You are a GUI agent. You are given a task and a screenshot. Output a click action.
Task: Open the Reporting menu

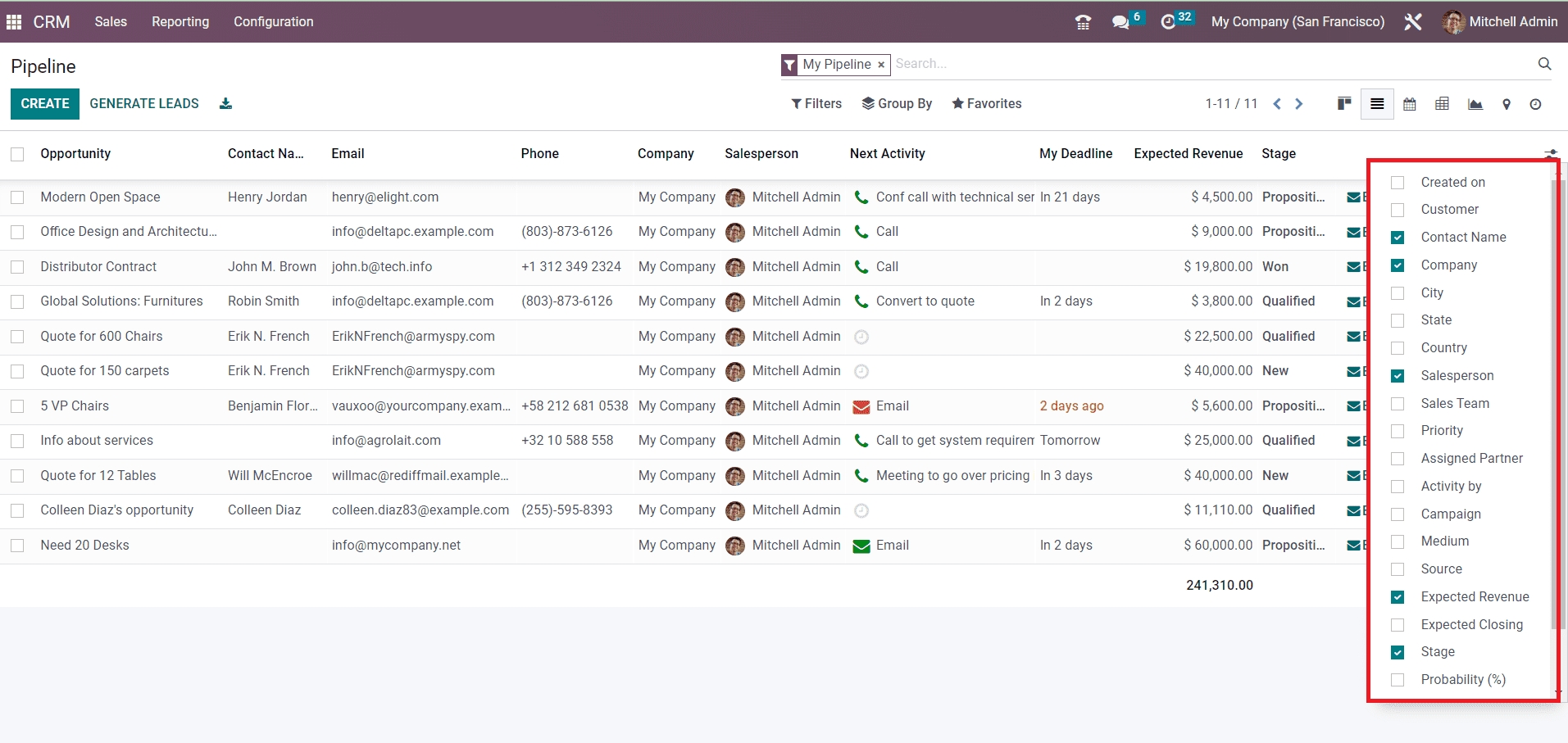click(x=180, y=22)
